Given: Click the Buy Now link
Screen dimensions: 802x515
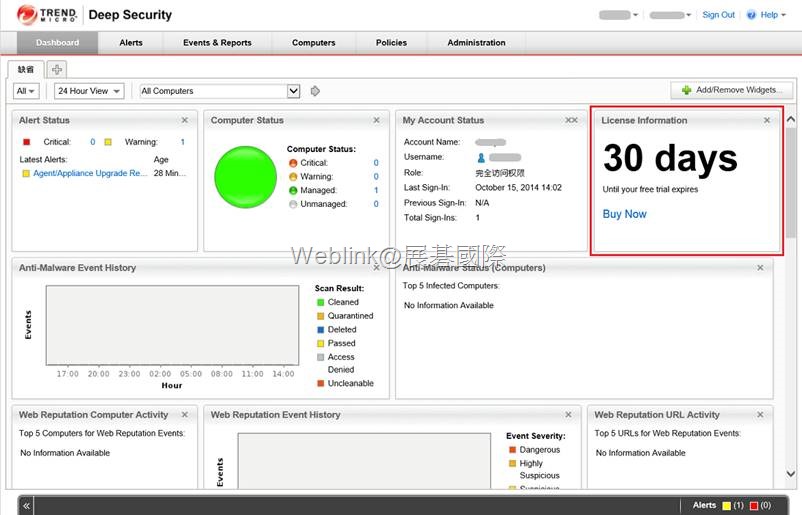Looking at the screenshot, I should (625, 214).
